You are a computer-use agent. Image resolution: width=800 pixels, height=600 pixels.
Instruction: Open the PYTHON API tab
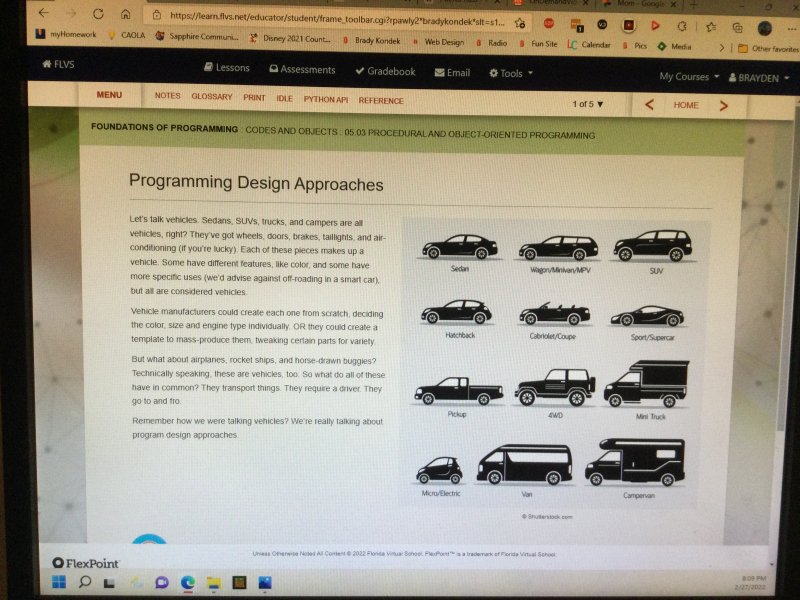pos(326,99)
